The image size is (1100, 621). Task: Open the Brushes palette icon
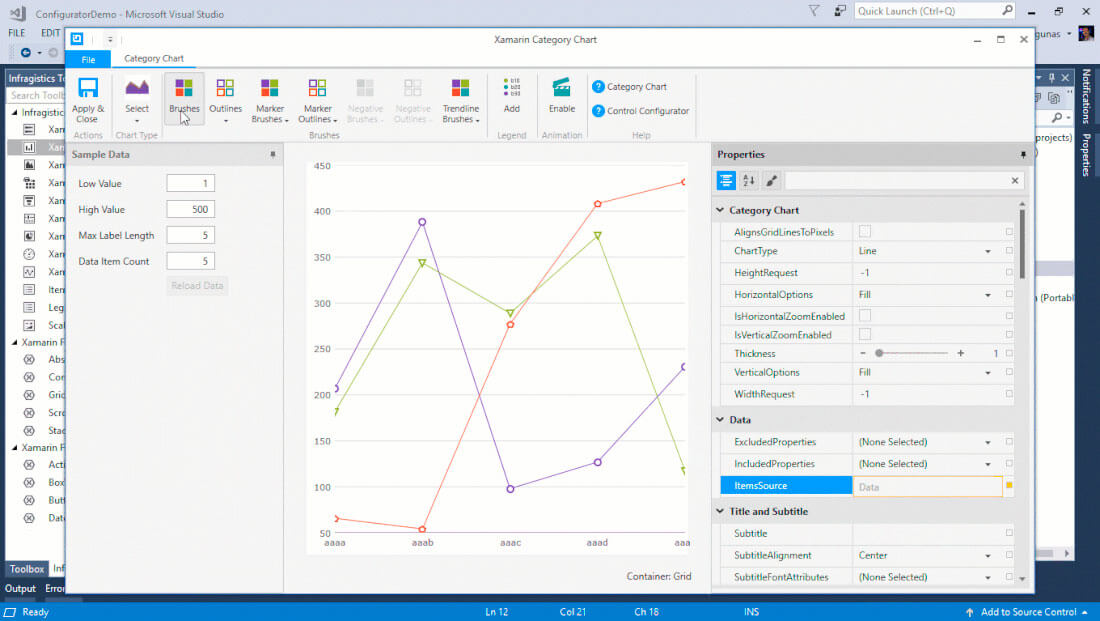tap(184, 87)
